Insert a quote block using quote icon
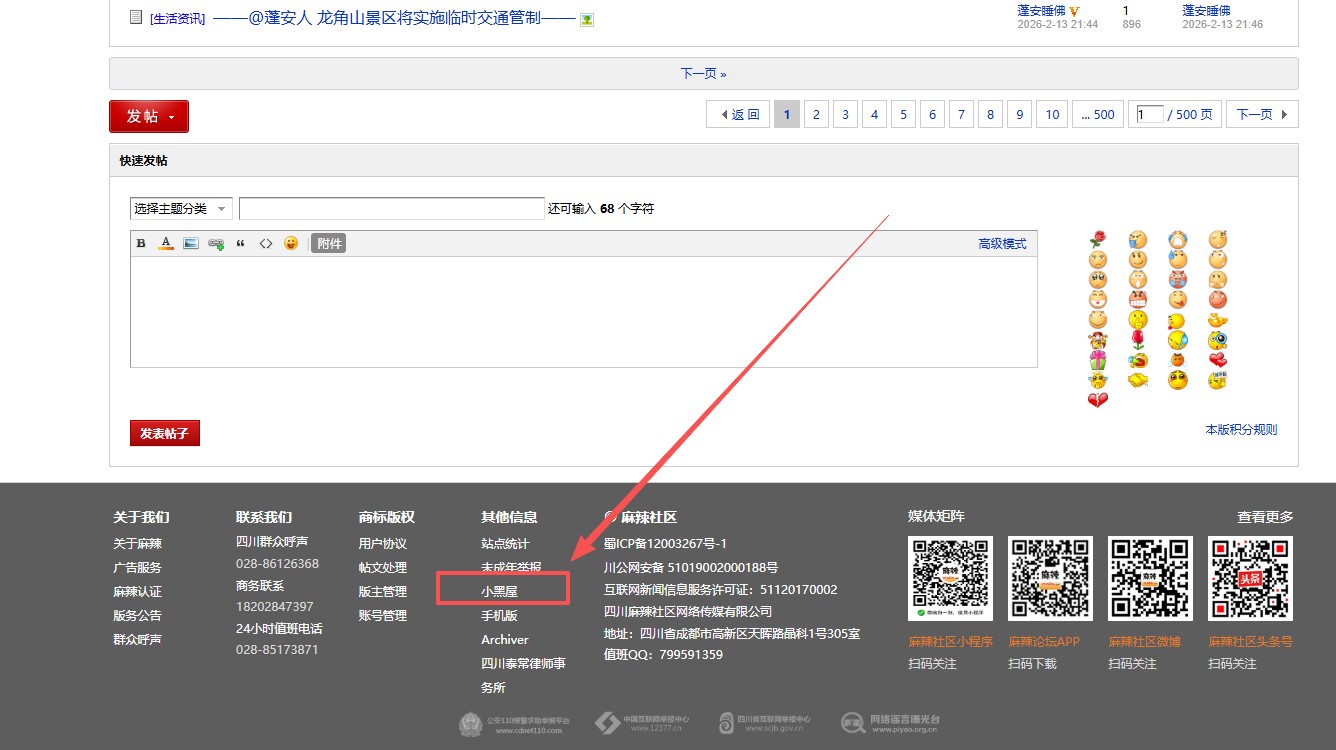The height and width of the screenshot is (750, 1336). [x=241, y=243]
